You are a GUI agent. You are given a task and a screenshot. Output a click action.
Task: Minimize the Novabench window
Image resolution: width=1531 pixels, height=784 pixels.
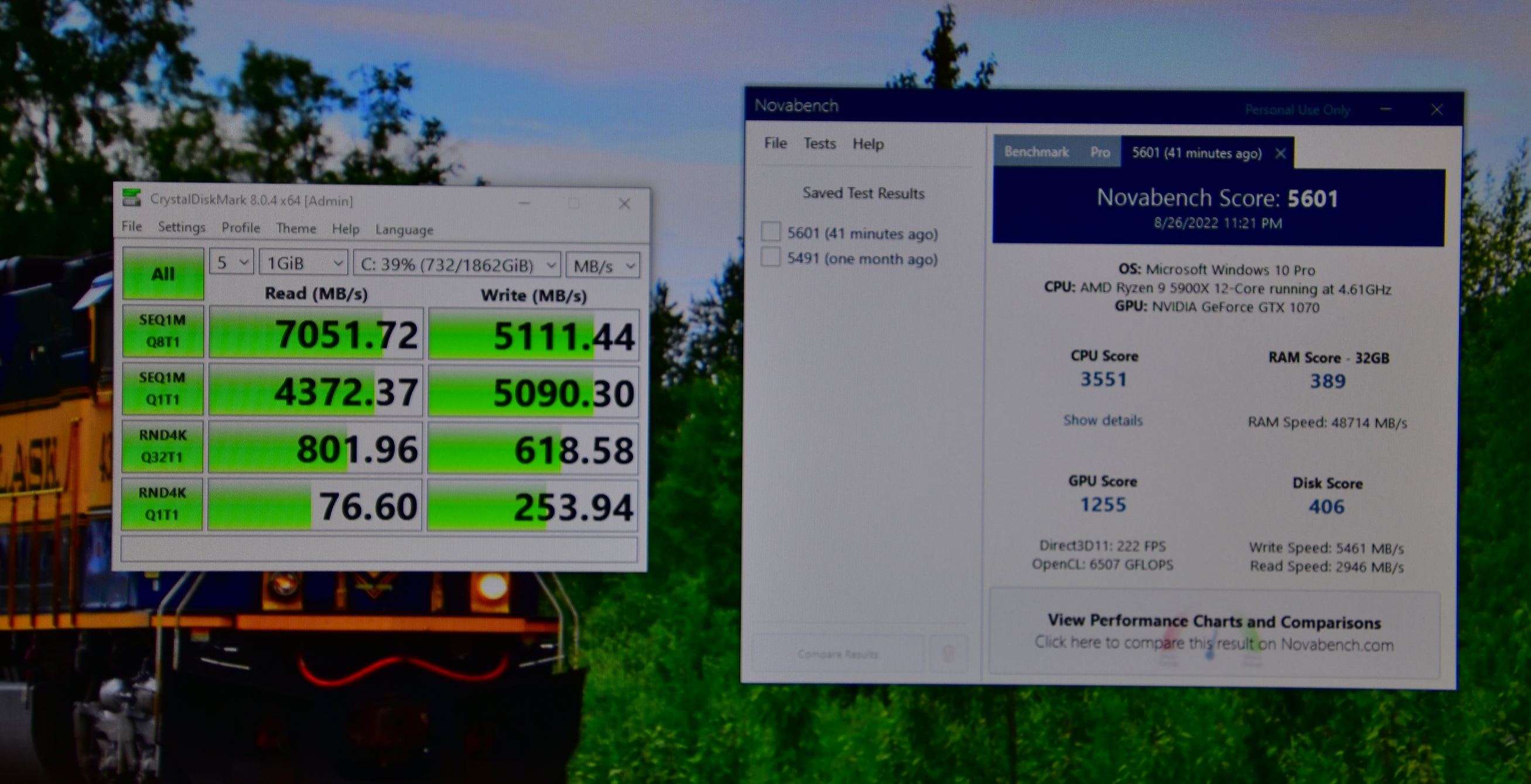click(1385, 109)
